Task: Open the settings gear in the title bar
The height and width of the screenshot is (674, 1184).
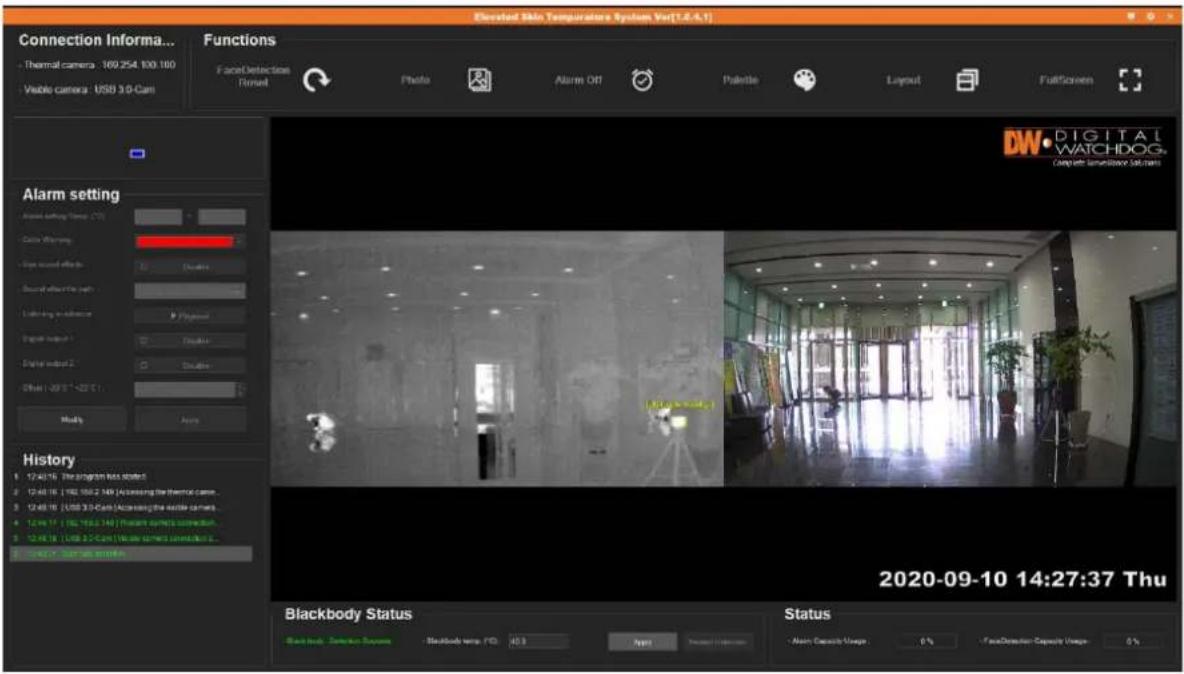Action: [x=1150, y=16]
